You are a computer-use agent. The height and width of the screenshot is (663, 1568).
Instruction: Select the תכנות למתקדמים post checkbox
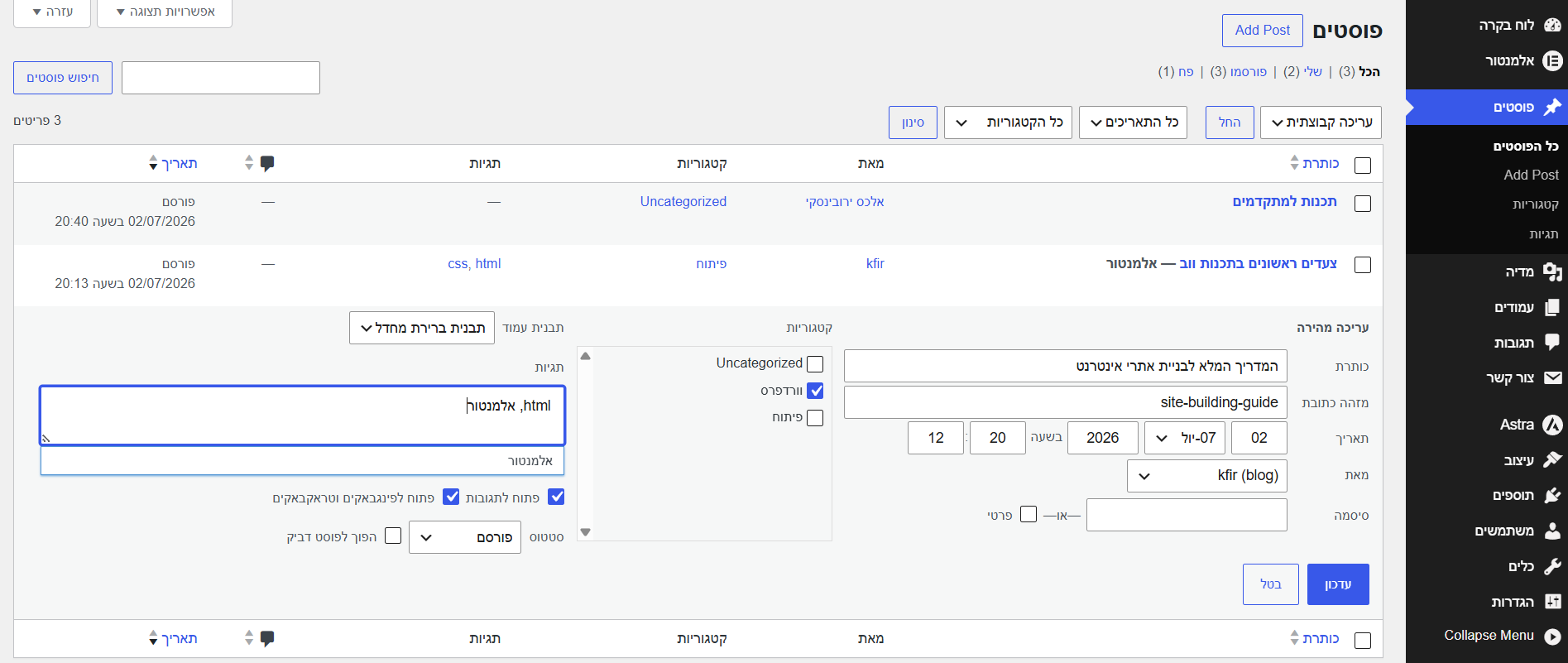click(1363, 203)
